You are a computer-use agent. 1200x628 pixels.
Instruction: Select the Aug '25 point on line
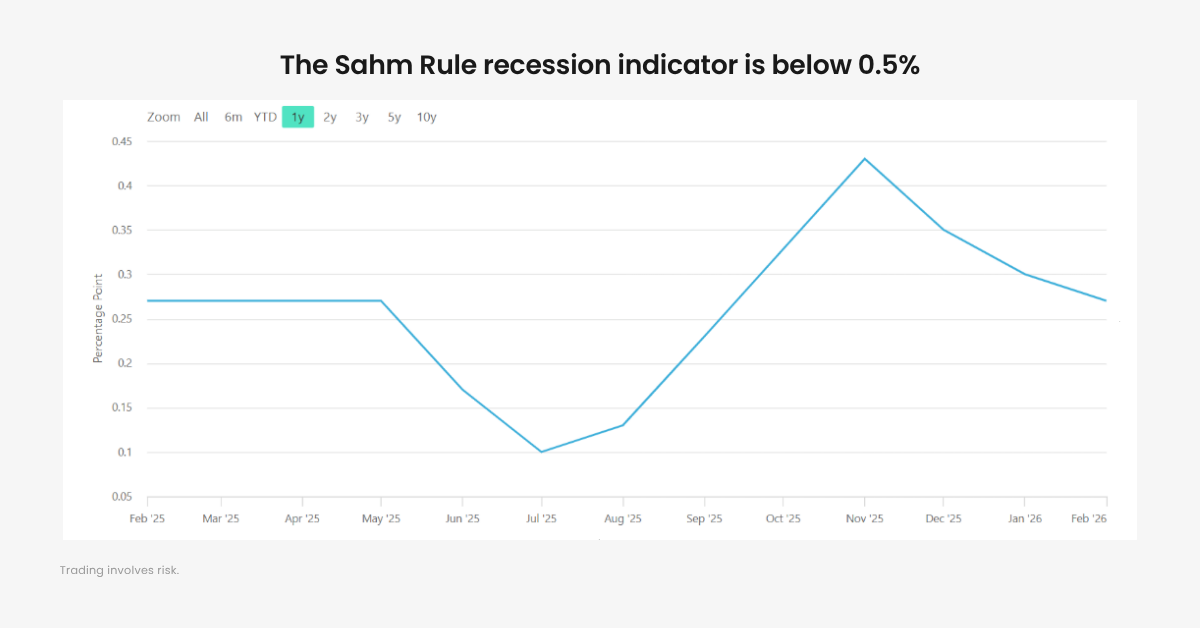pos(623,425)
